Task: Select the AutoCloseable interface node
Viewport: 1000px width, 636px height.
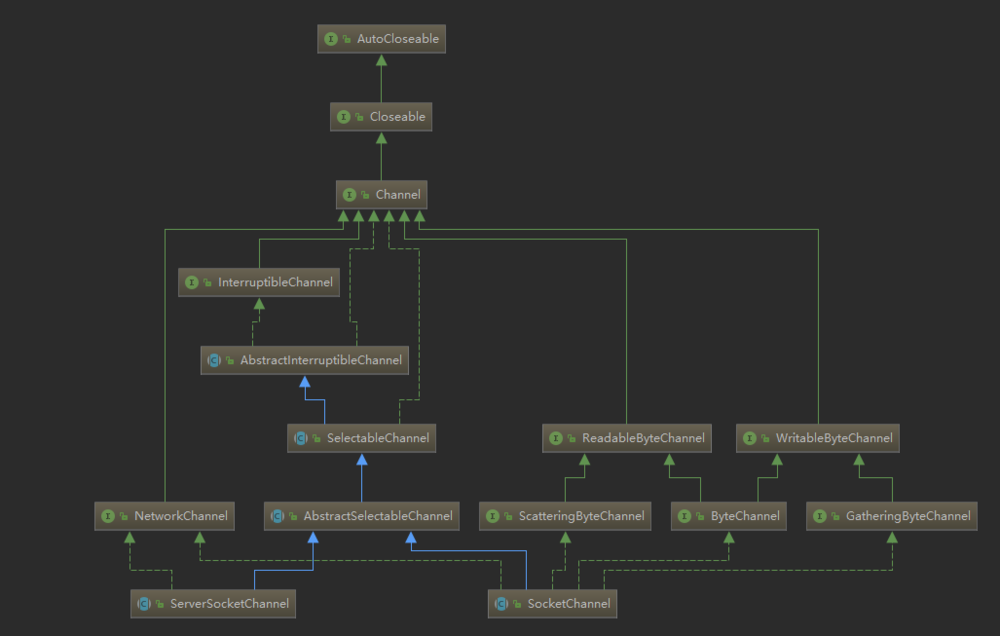Action: (381, 39)
